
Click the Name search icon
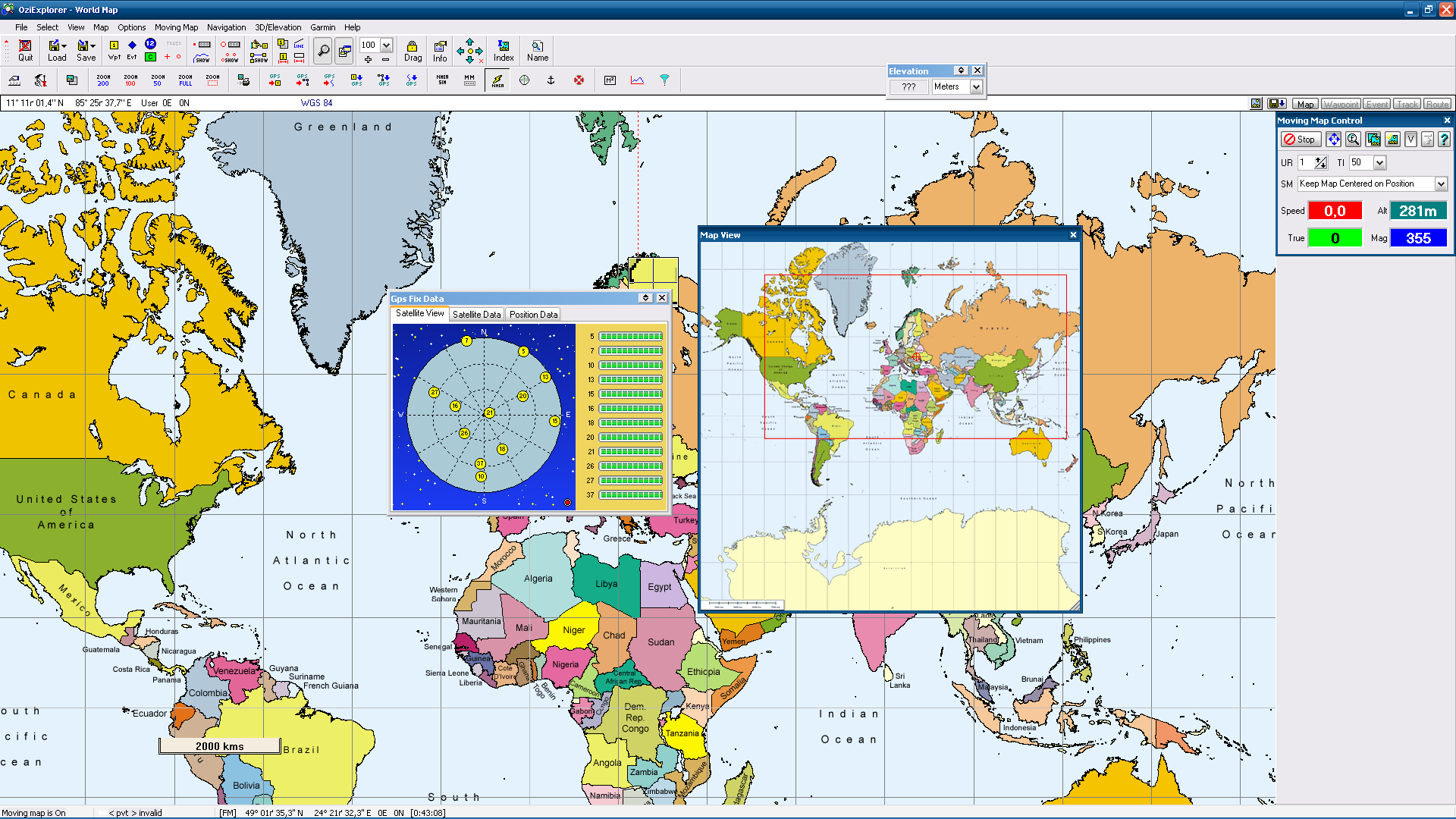coord(538,50)
